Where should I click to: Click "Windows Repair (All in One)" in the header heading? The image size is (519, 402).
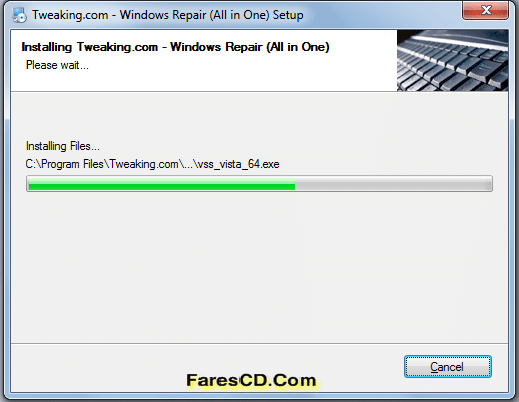250,47
